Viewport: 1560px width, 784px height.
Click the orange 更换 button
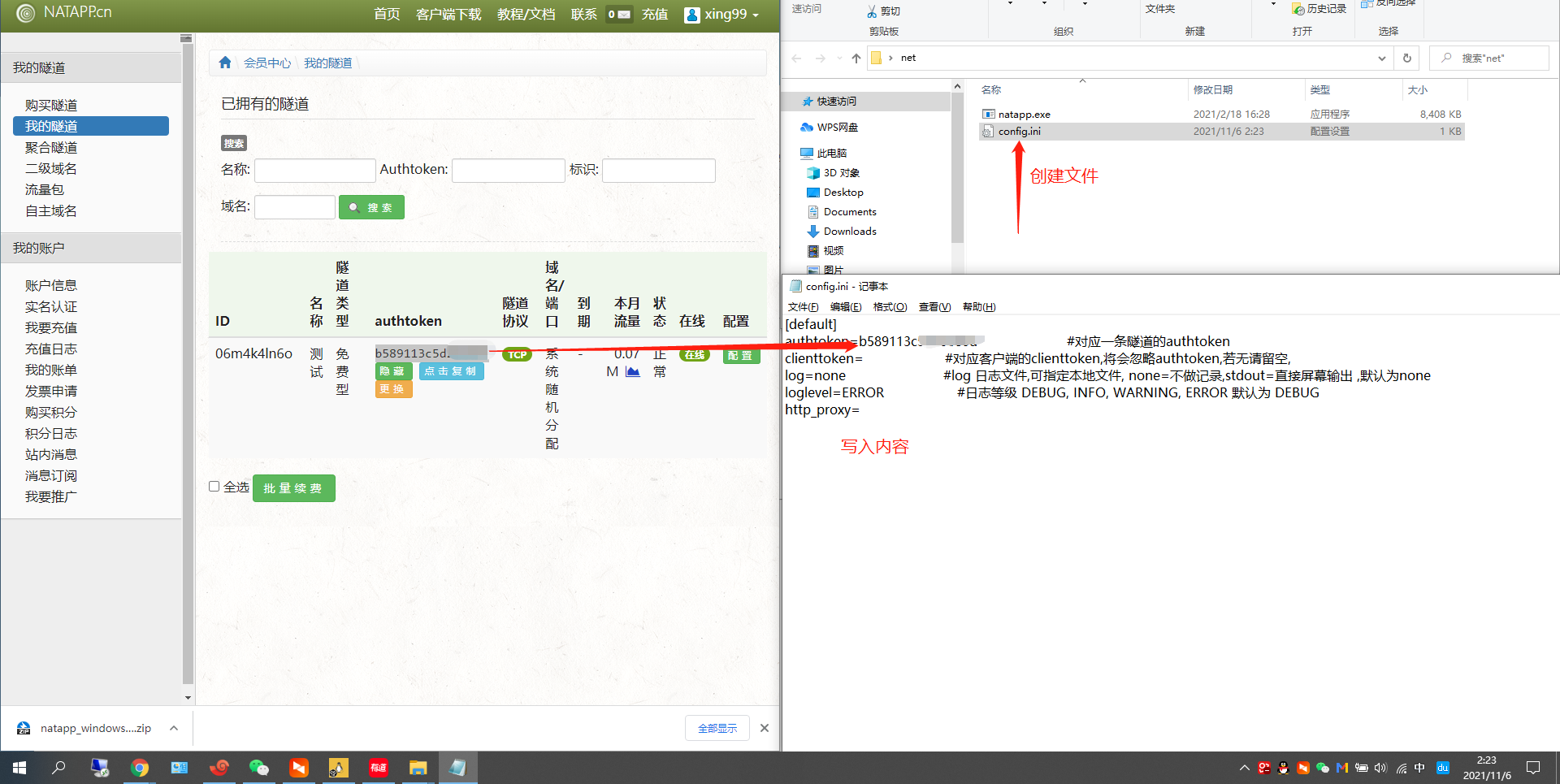pos(393,389)
